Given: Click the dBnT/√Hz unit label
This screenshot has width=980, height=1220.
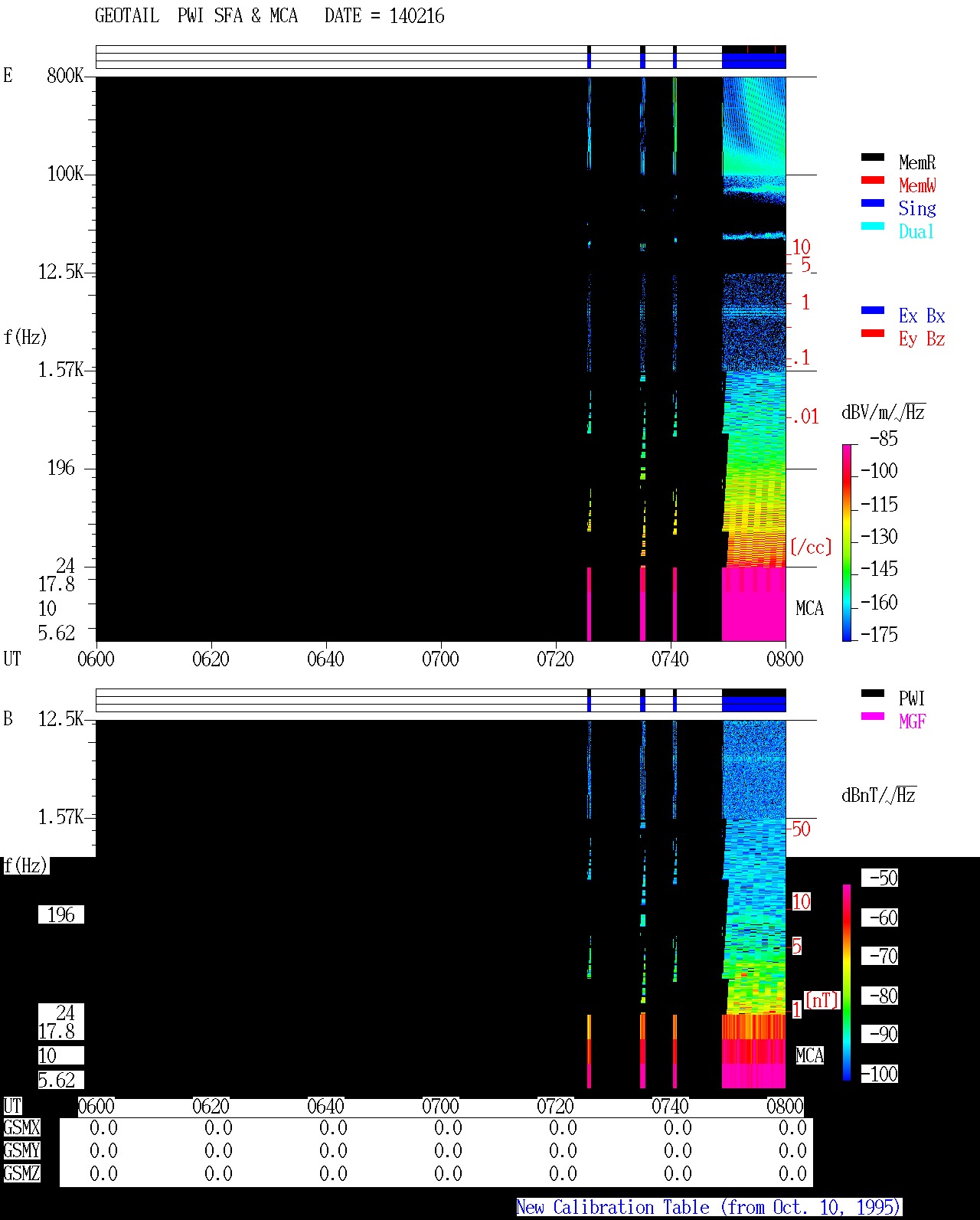Looking at the screenshot, I should [879, 795].
